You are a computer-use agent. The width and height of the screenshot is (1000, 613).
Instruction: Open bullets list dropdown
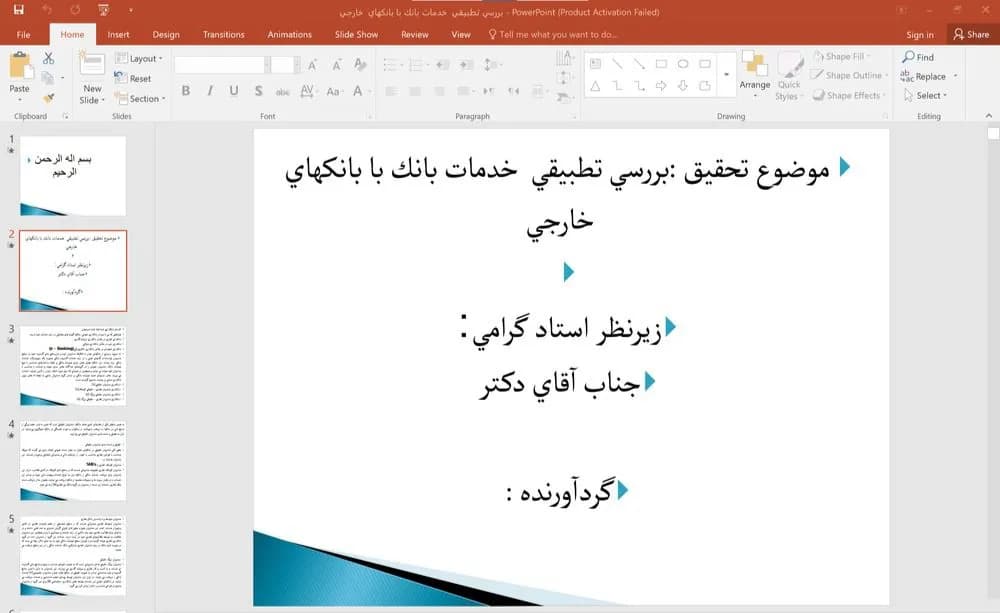(393, 64)
